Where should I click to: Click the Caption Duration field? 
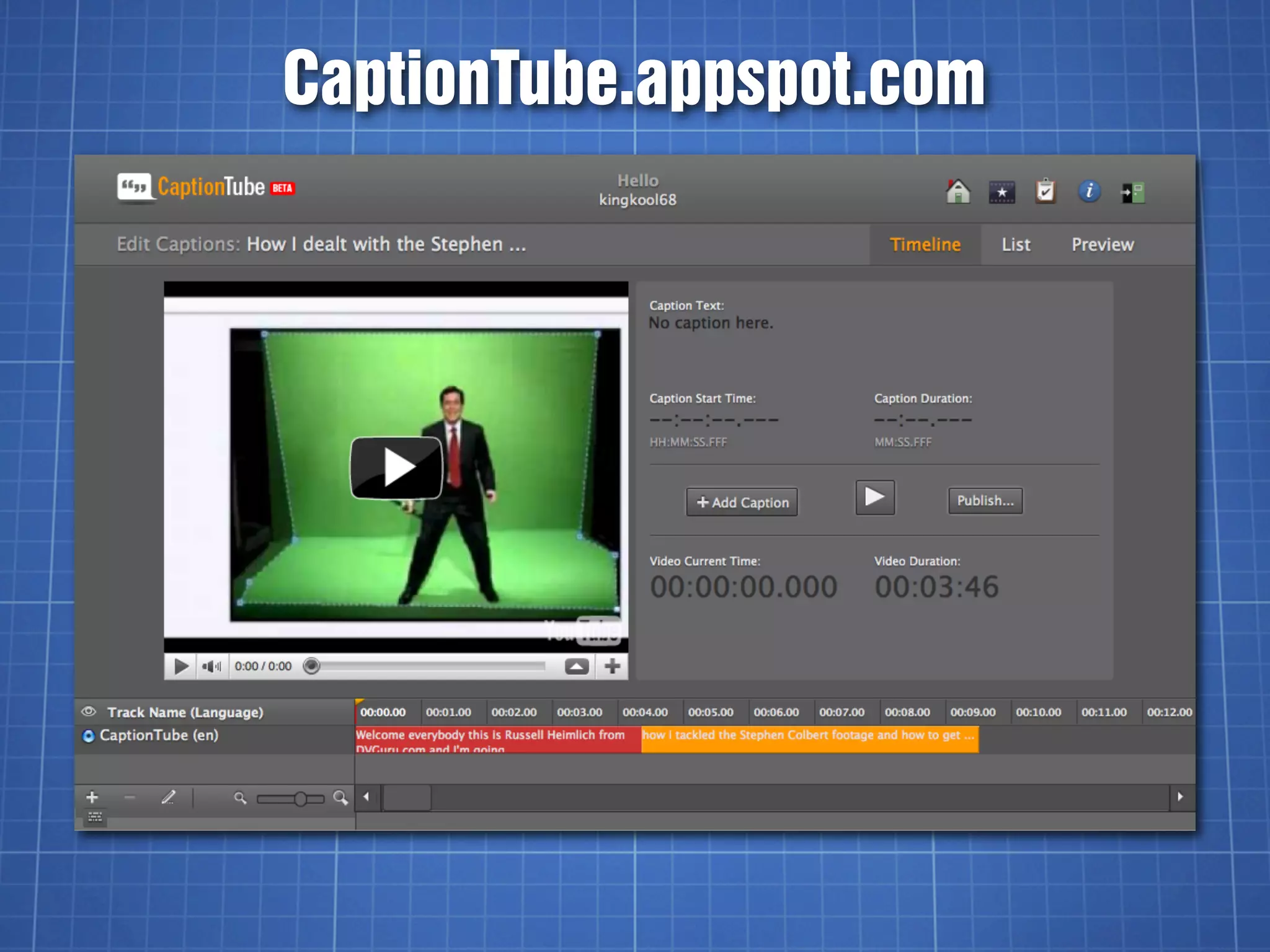pyautogui.click(x=923, y=420)
